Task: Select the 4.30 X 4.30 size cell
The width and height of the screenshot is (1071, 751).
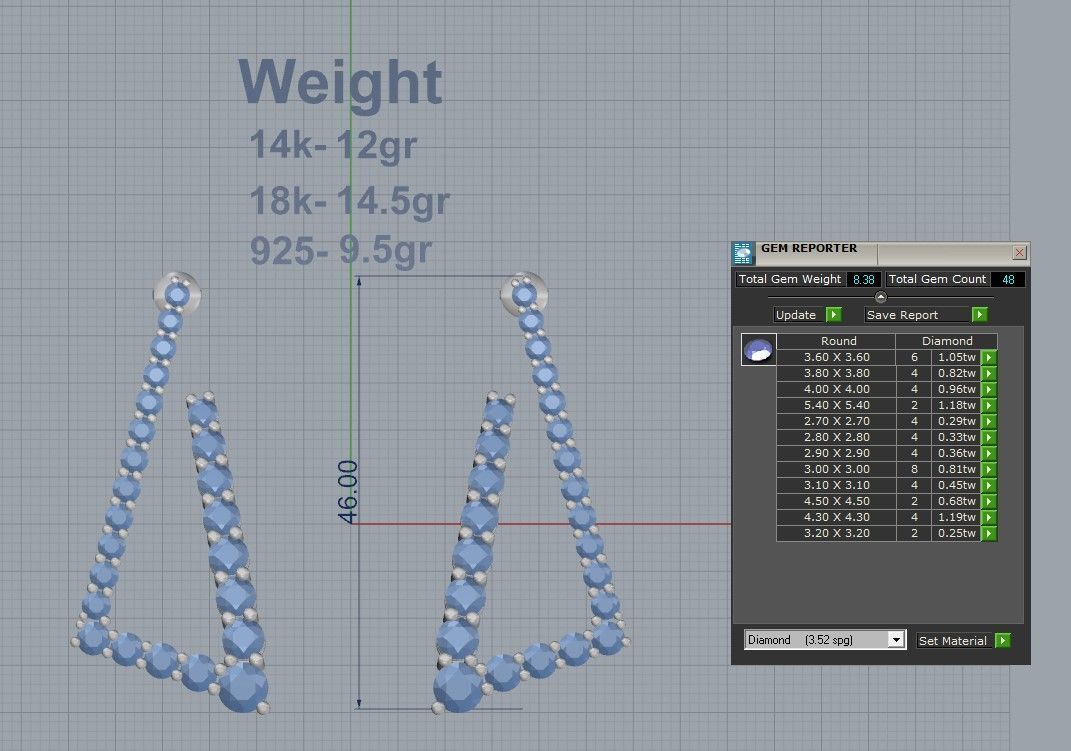Action: [x=837, y=518]
